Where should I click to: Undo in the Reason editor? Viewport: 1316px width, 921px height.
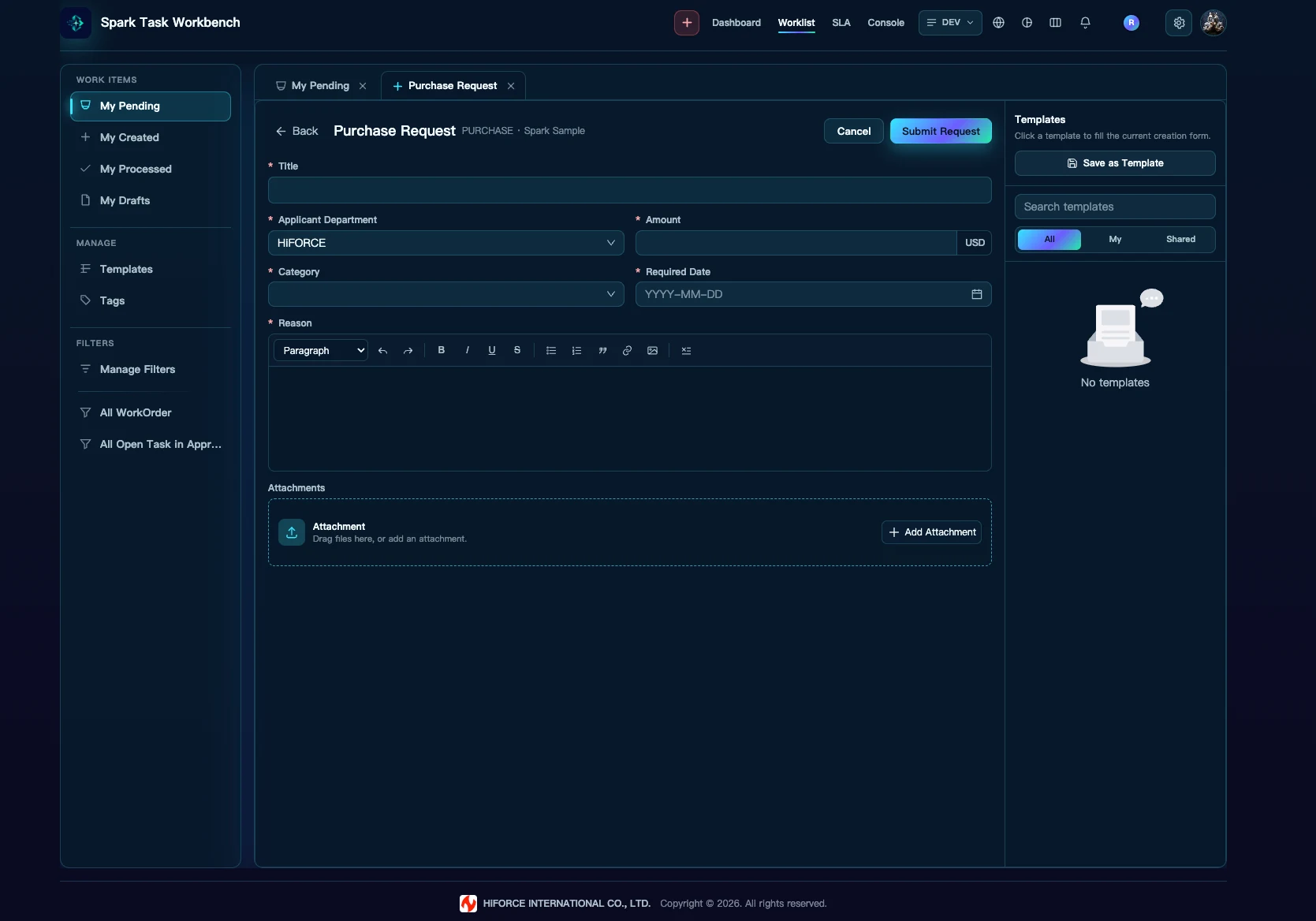coord(382,351)
